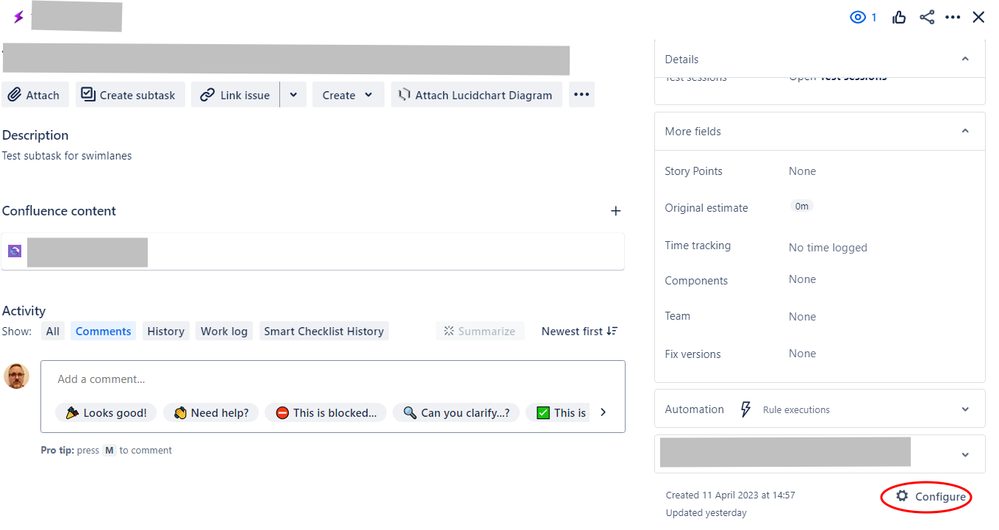Insert the 'Need help?' quick reply

coord(211,413)
